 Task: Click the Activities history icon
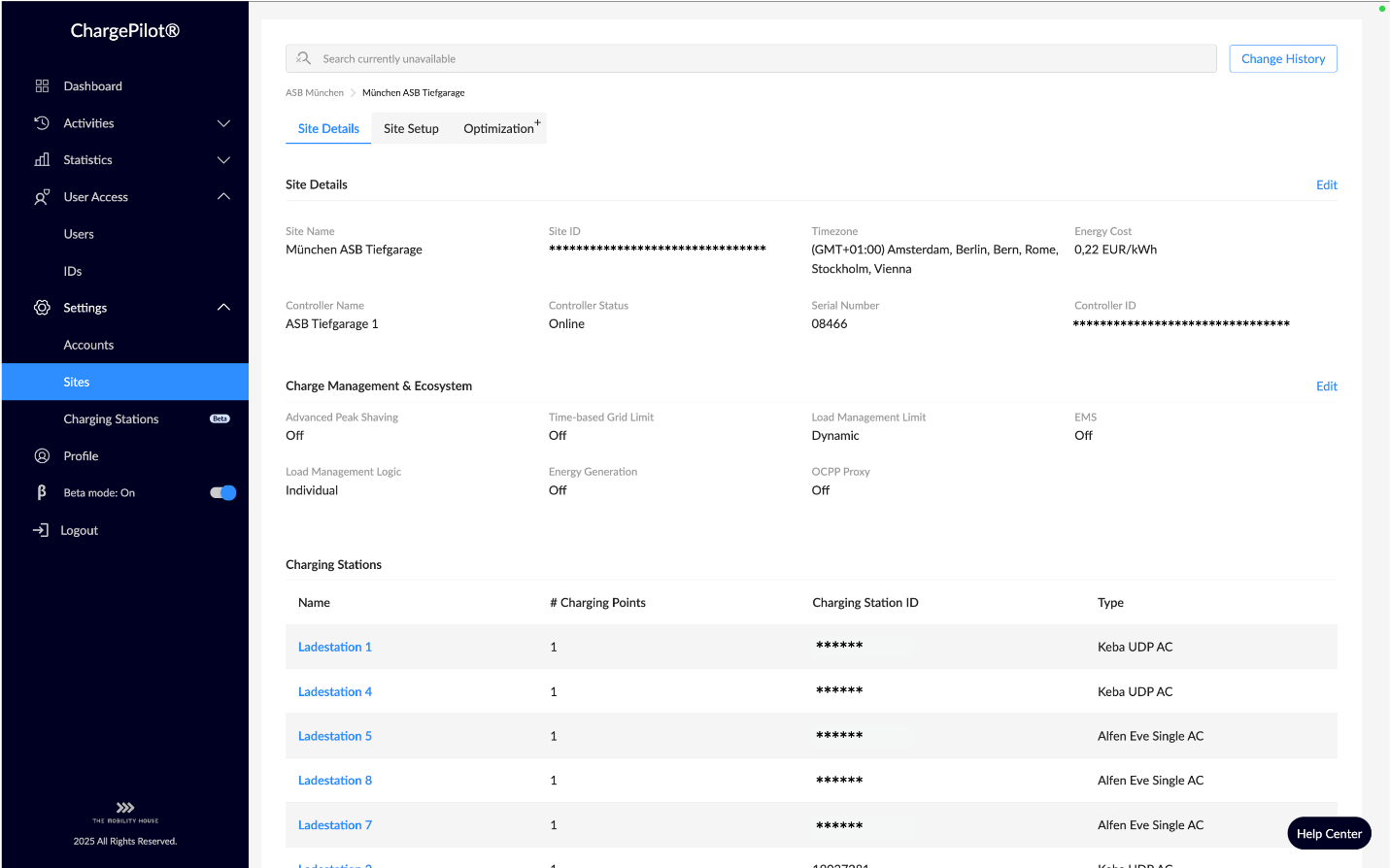click(42, 123)
